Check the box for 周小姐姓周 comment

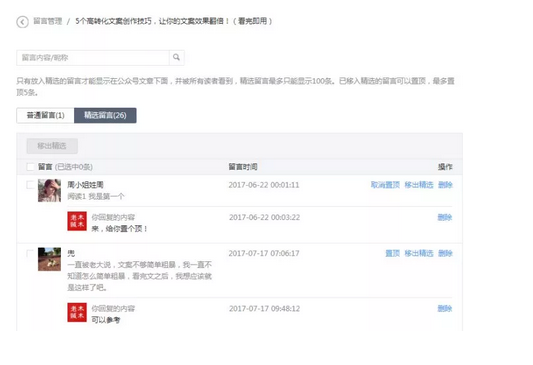coord(30,185)
